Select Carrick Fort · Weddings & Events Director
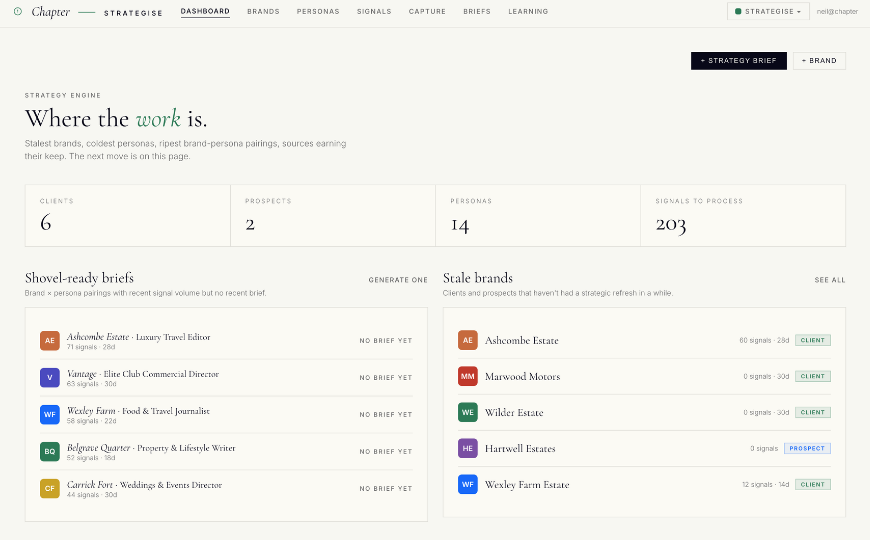870x540 pixels. (x=144, y=485)
